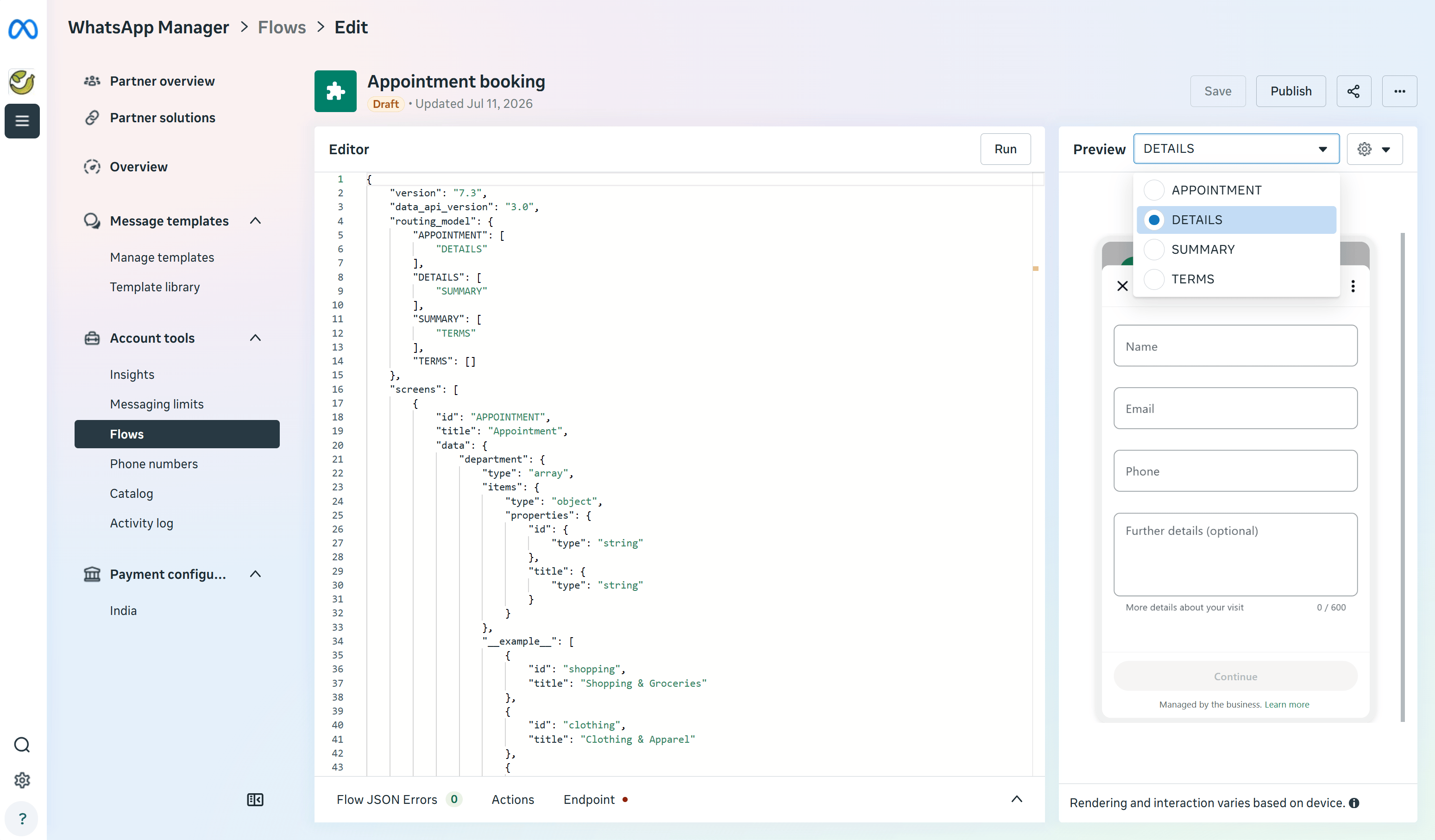Open the Endpoint tab
The image size is (1435, 840).
pos(596,800)
